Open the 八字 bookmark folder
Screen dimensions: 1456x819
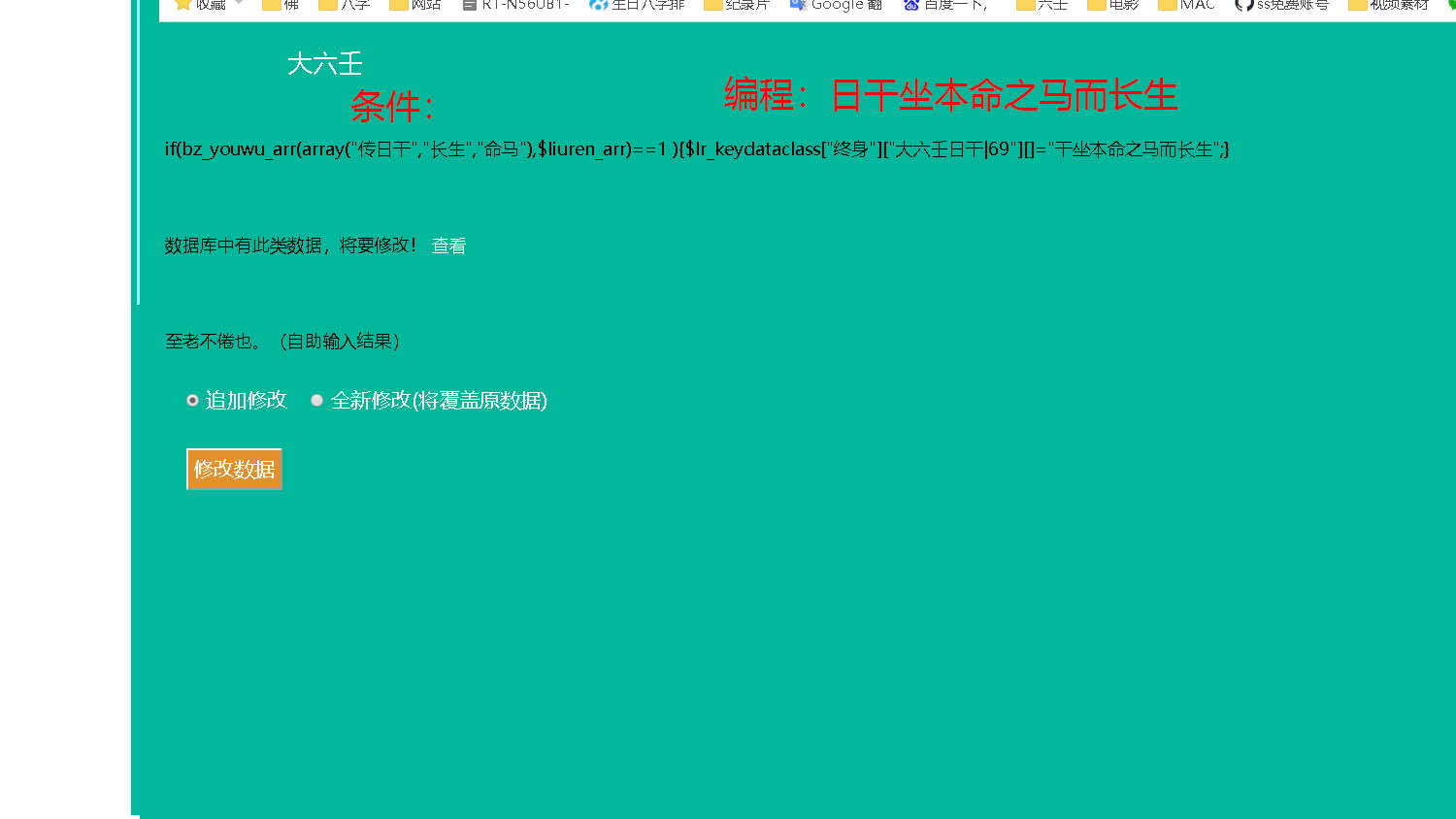(x=345, y=5)
